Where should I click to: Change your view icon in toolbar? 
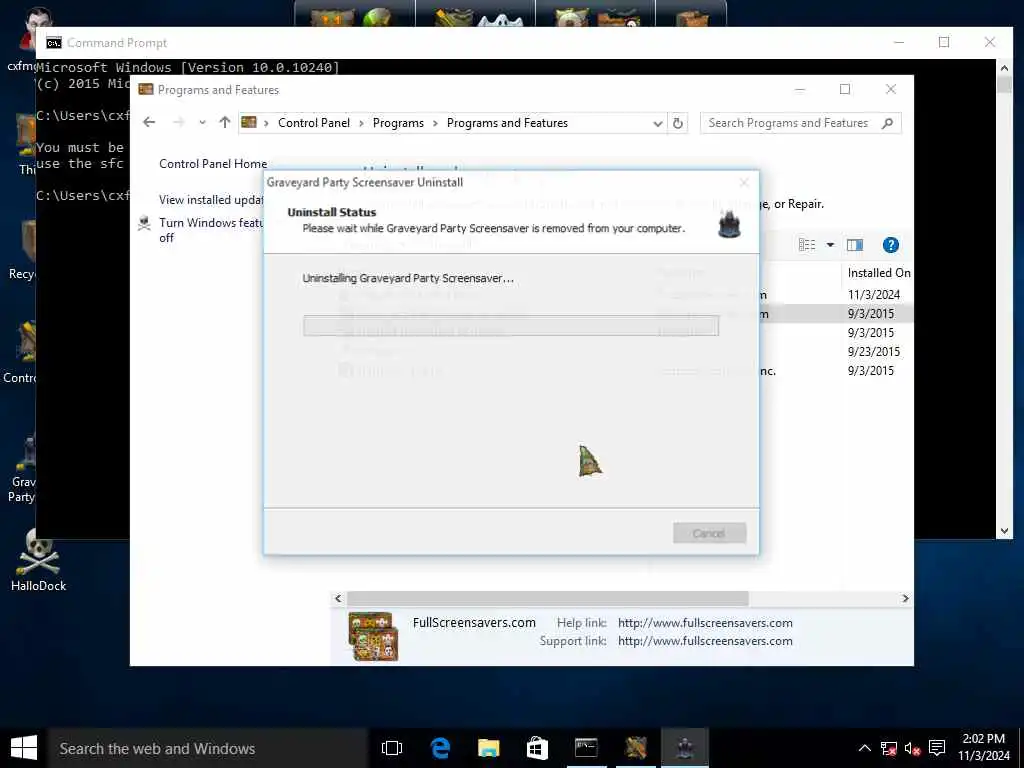pos(807,245)
